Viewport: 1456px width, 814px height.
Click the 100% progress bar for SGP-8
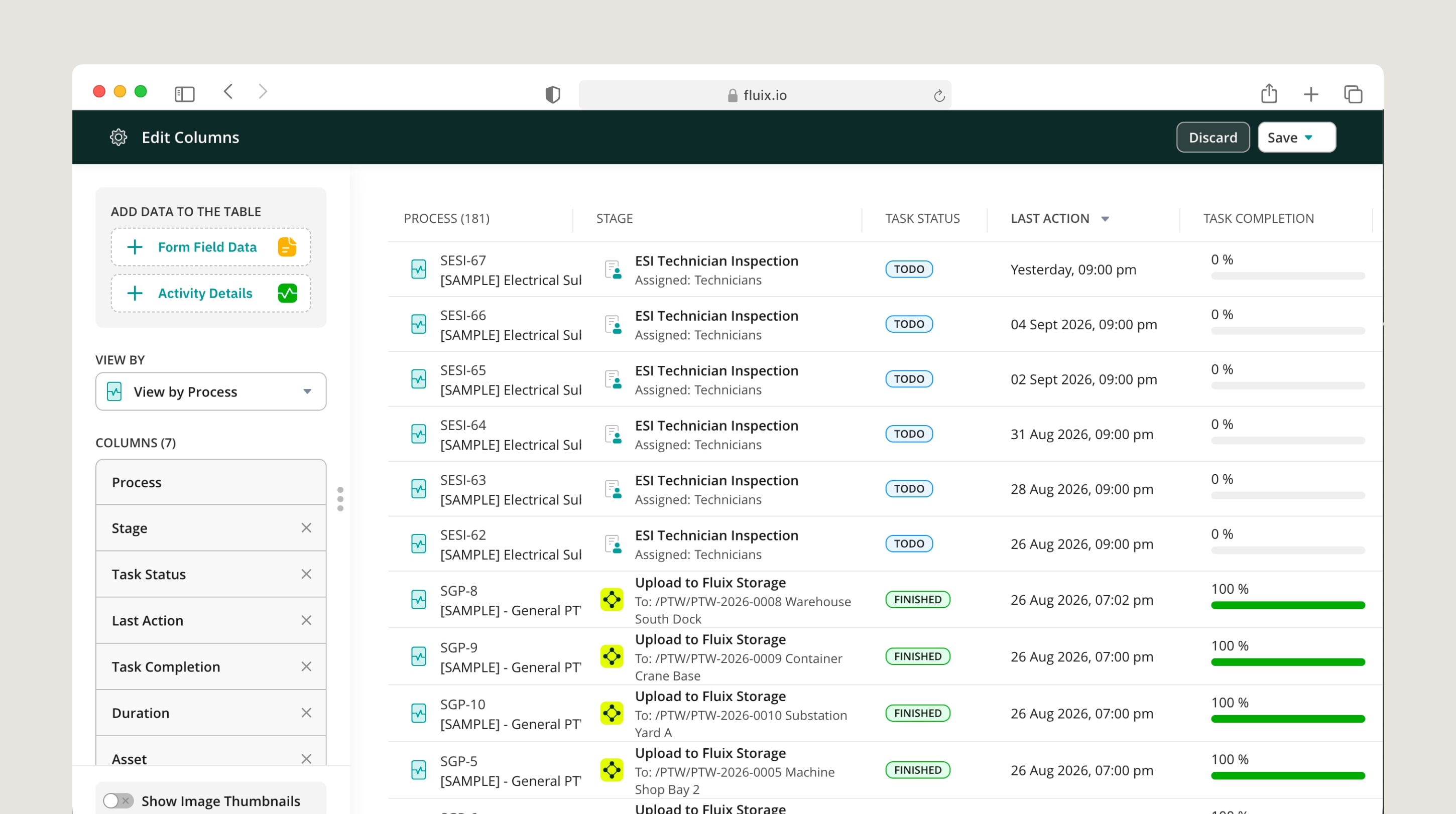point(1288,605)
